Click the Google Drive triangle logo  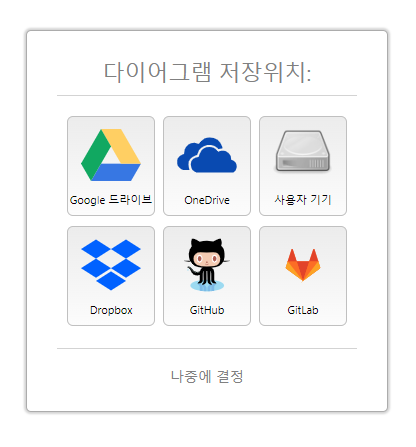click(x=111, y=155)
